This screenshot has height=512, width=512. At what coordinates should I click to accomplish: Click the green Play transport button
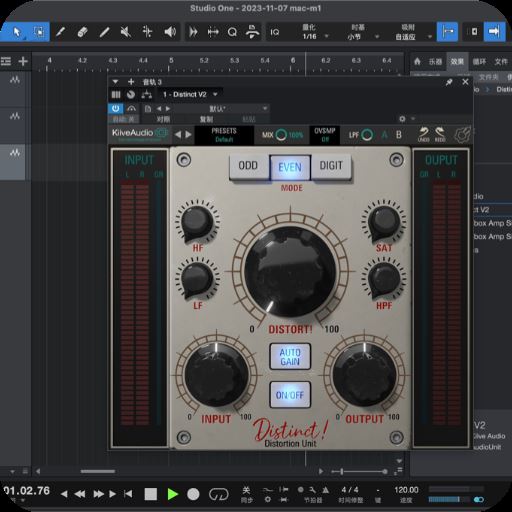173,494
